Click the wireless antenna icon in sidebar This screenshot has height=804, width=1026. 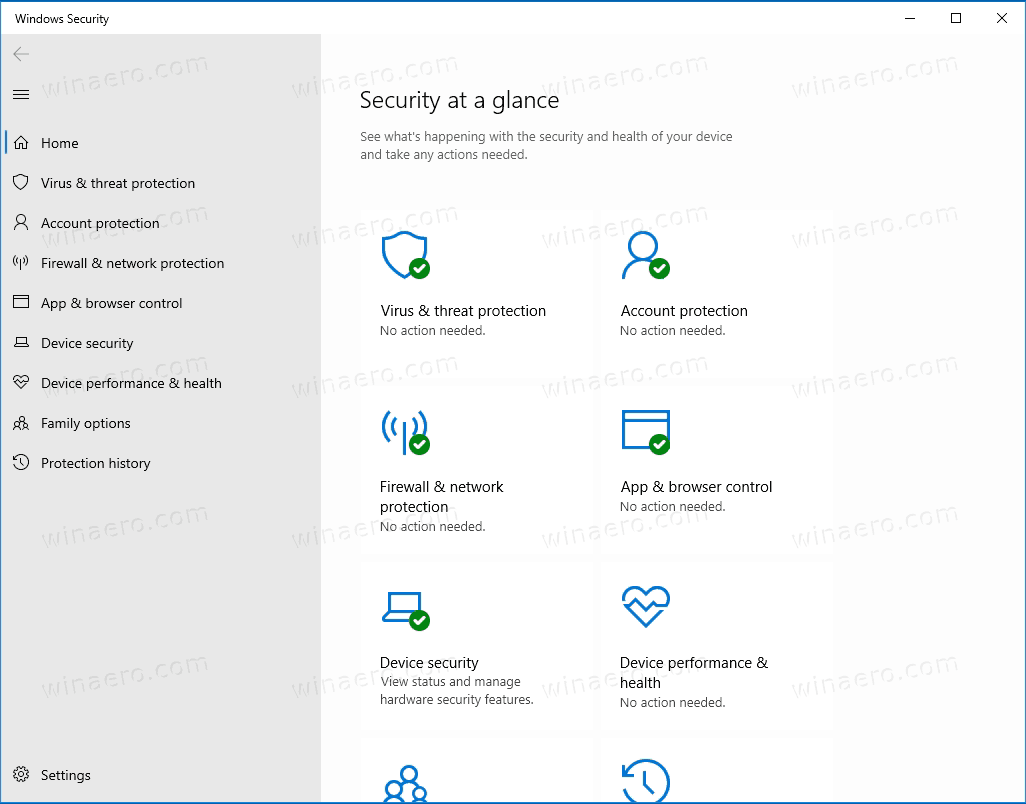click(21, 263)
